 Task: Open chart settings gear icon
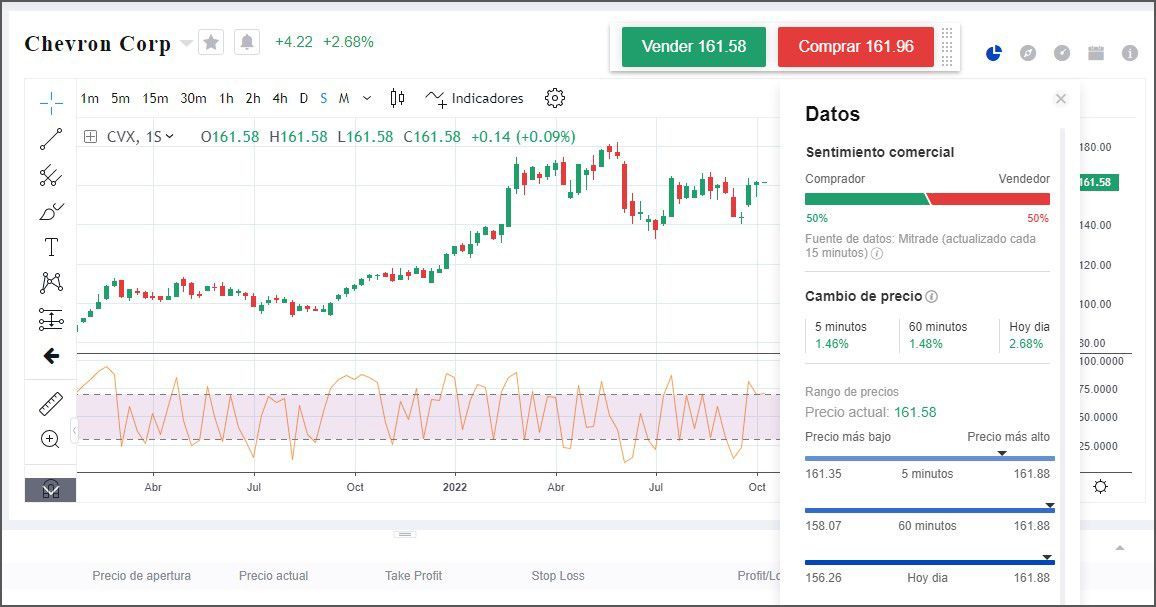(x=555, y=98)
